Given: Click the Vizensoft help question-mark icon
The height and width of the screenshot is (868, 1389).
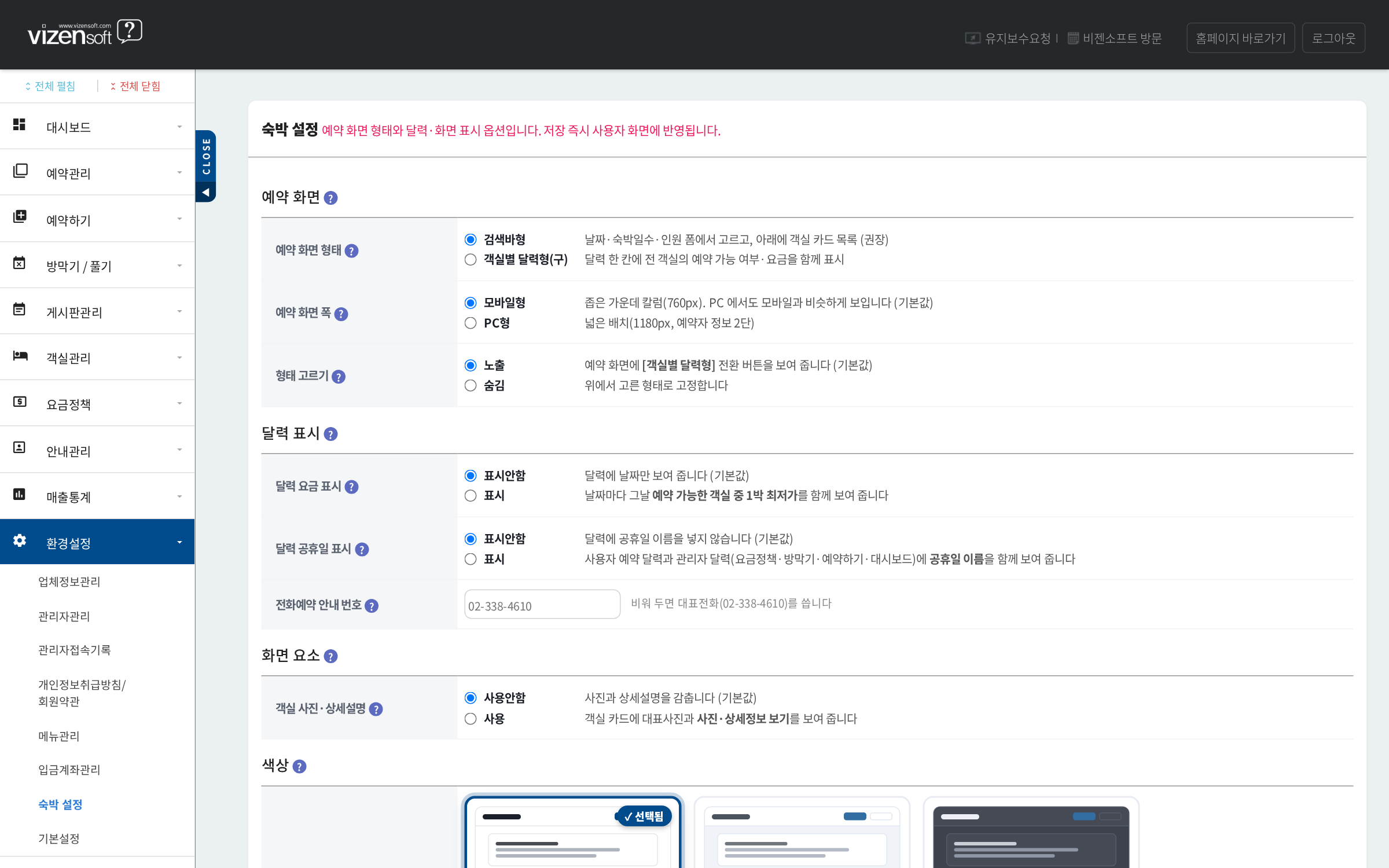Looking at the screenshot, I should (130, 31).
